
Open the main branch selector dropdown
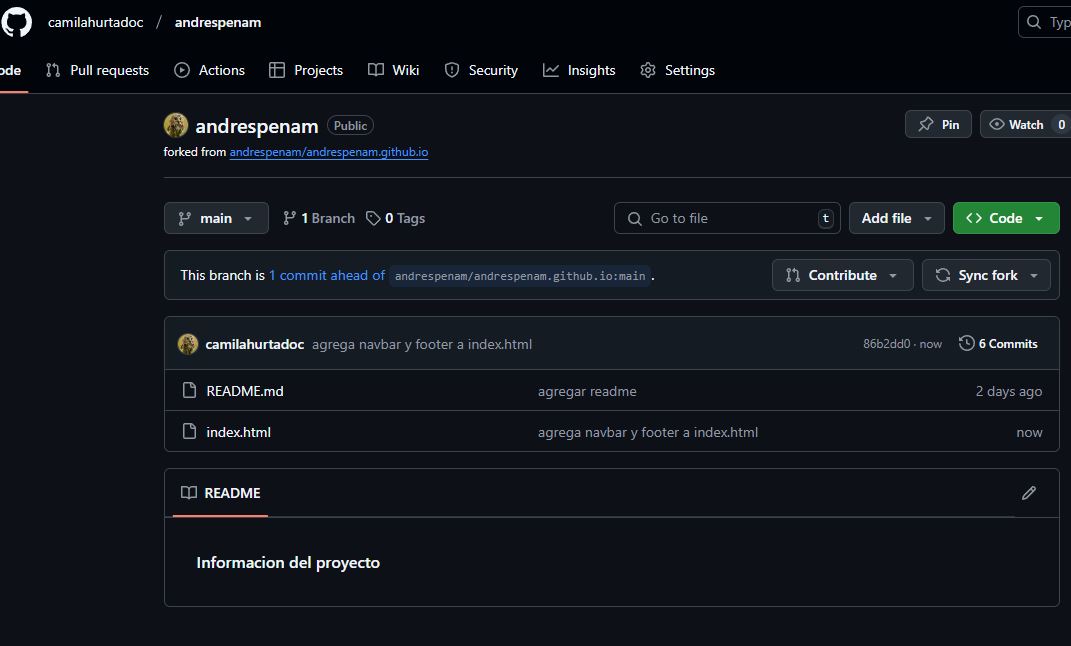pos(216,218)
